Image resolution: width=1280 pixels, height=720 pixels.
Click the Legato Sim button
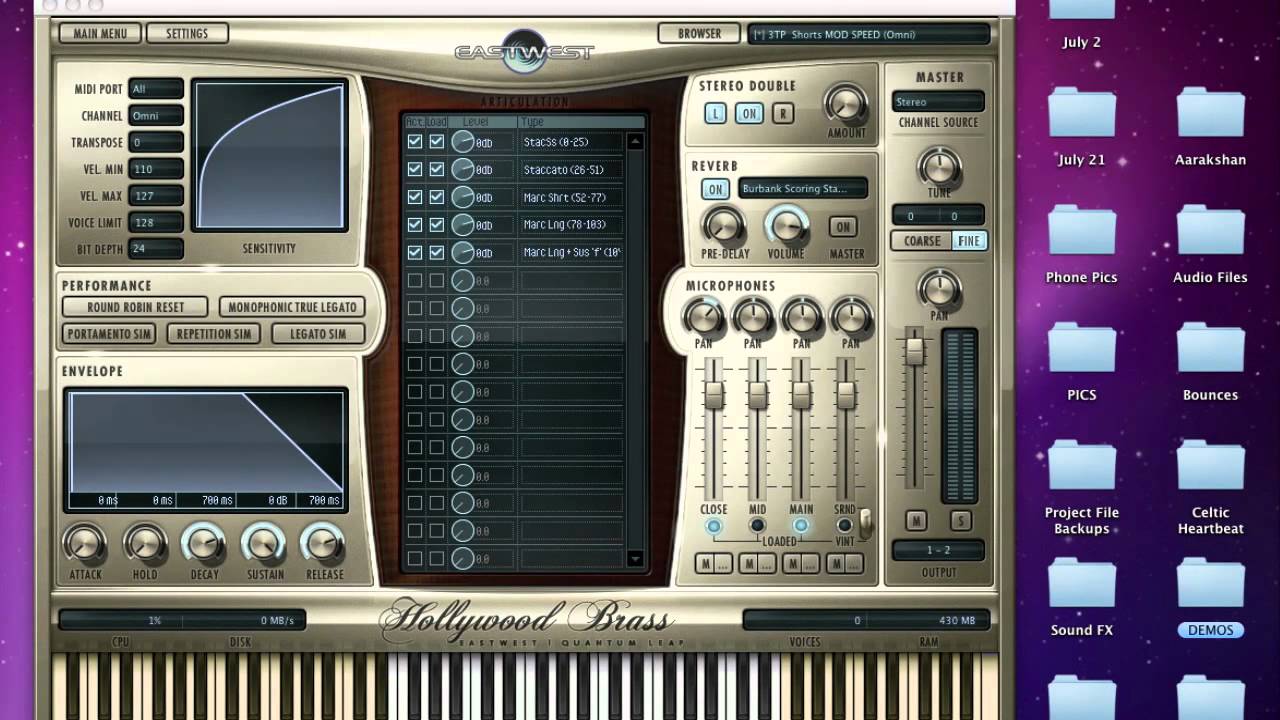[x=318, y=334]
